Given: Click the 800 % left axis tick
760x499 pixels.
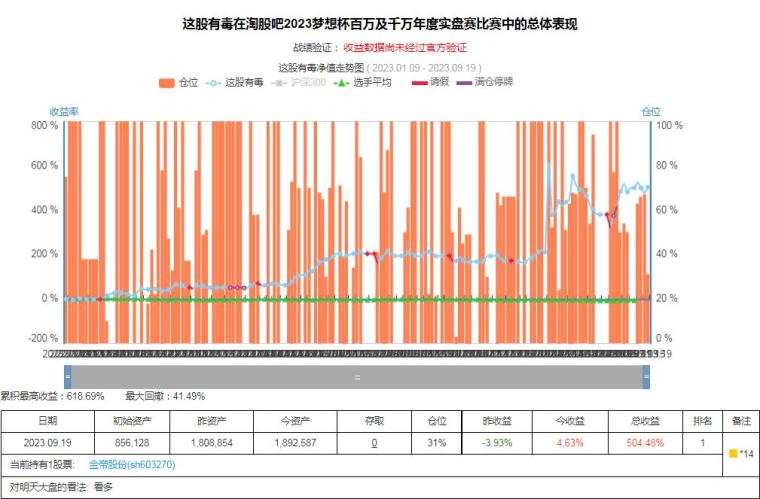Looking at the screenshot, I should coord(45,125).
